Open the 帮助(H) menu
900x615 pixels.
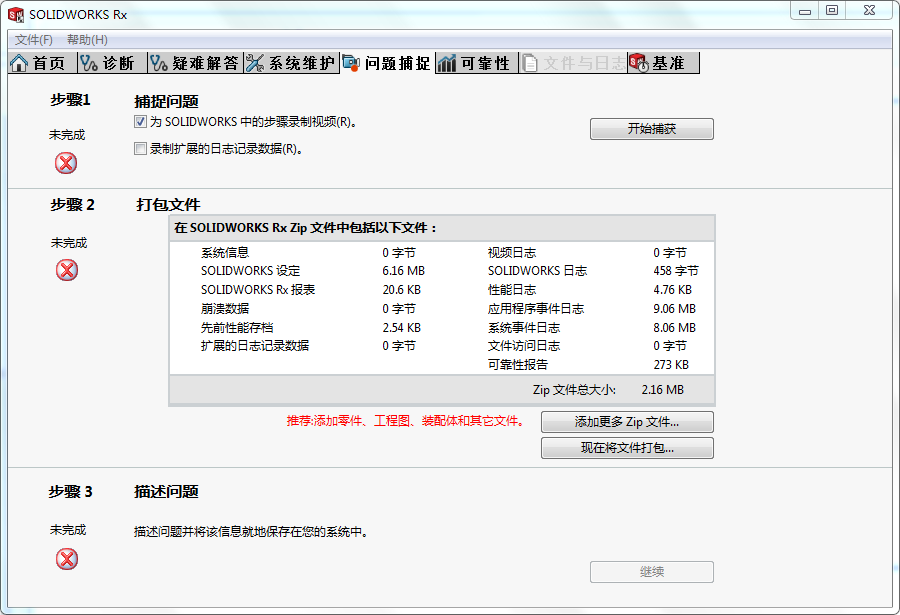tap(87, 40)
